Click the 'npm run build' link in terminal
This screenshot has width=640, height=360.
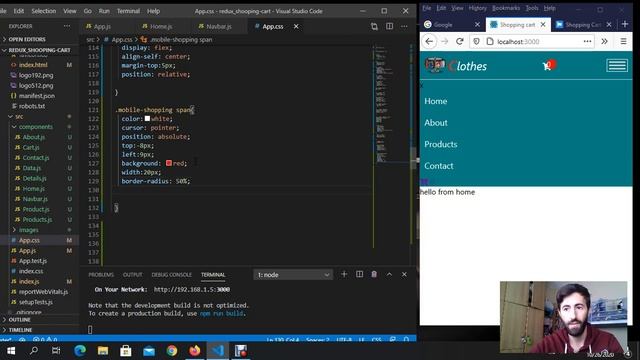222,313
